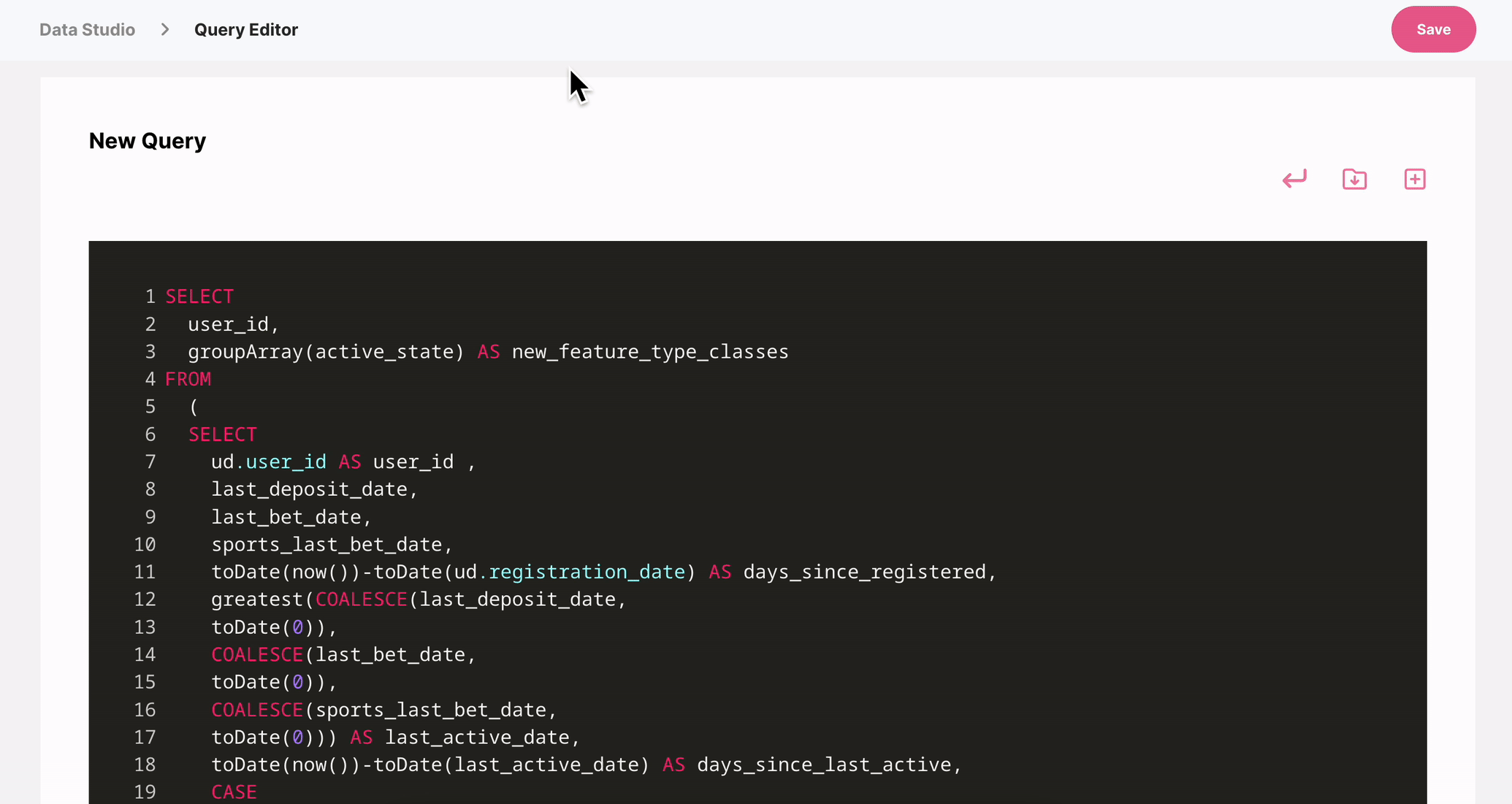The height and width of the screenshot is (804, 1512).
Task: Go to Data Studio breadcrumb link
Action: [x=87, y=29]
